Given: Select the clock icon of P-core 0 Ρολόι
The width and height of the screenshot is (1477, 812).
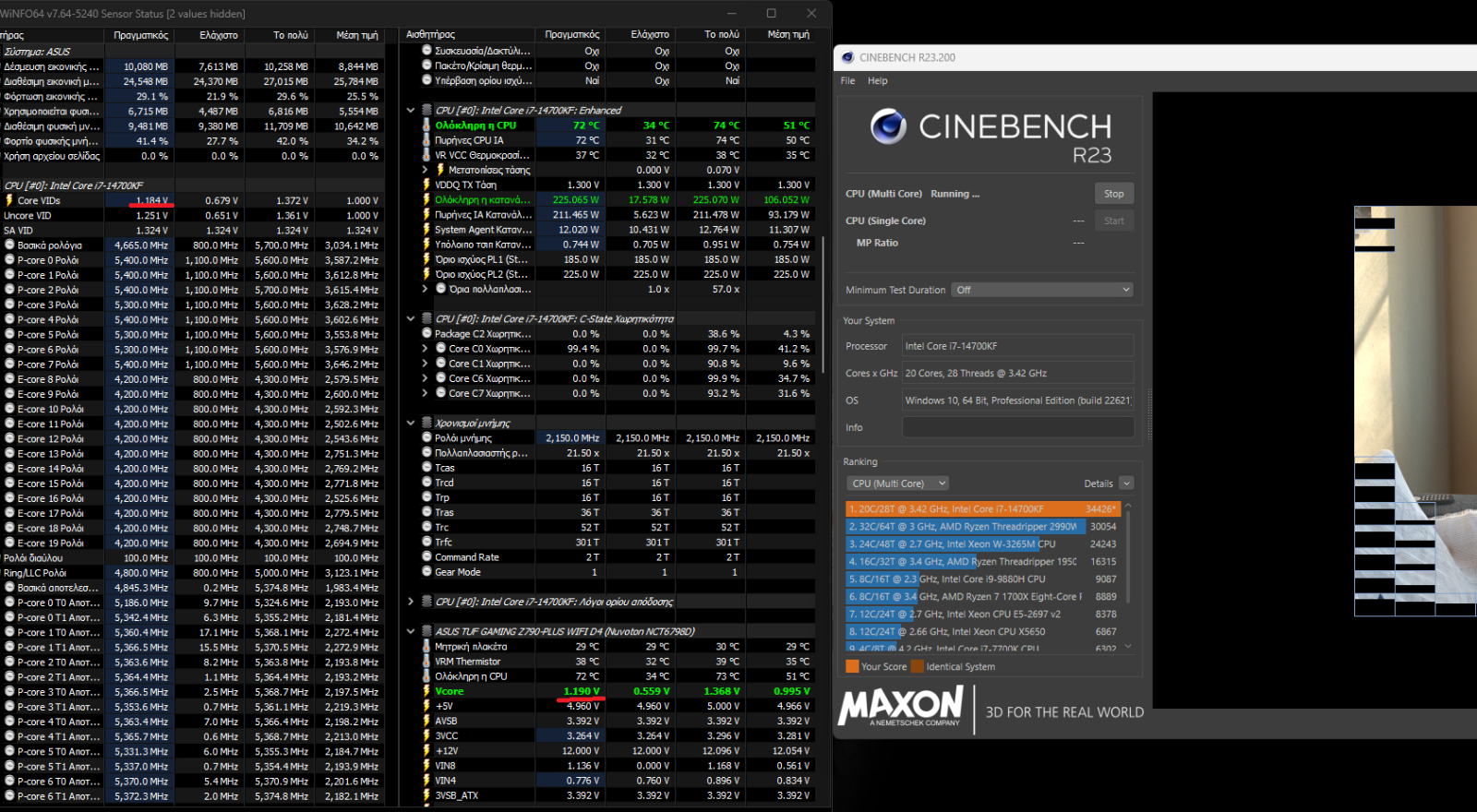Looking at the screenshot, I should pos(9,260).
